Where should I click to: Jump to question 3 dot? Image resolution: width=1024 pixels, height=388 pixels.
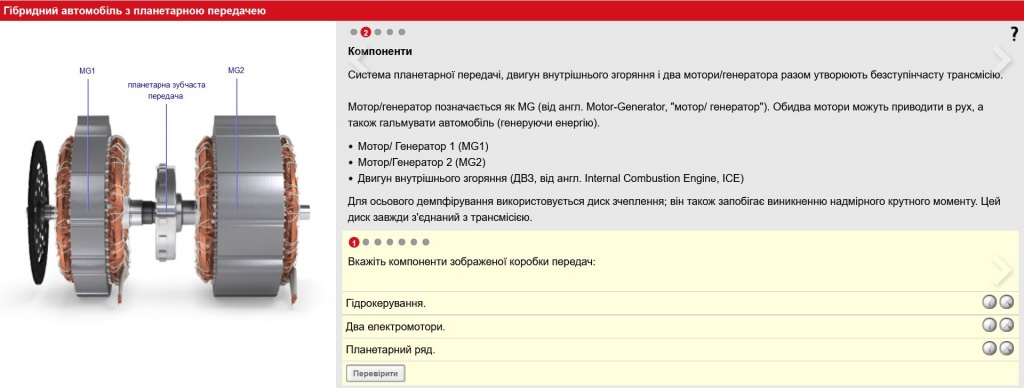click(x=377, y=242)
